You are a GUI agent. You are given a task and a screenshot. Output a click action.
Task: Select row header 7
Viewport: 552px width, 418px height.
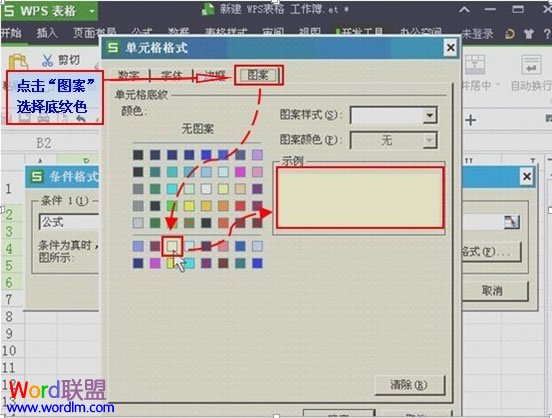(x=10, y=299)
